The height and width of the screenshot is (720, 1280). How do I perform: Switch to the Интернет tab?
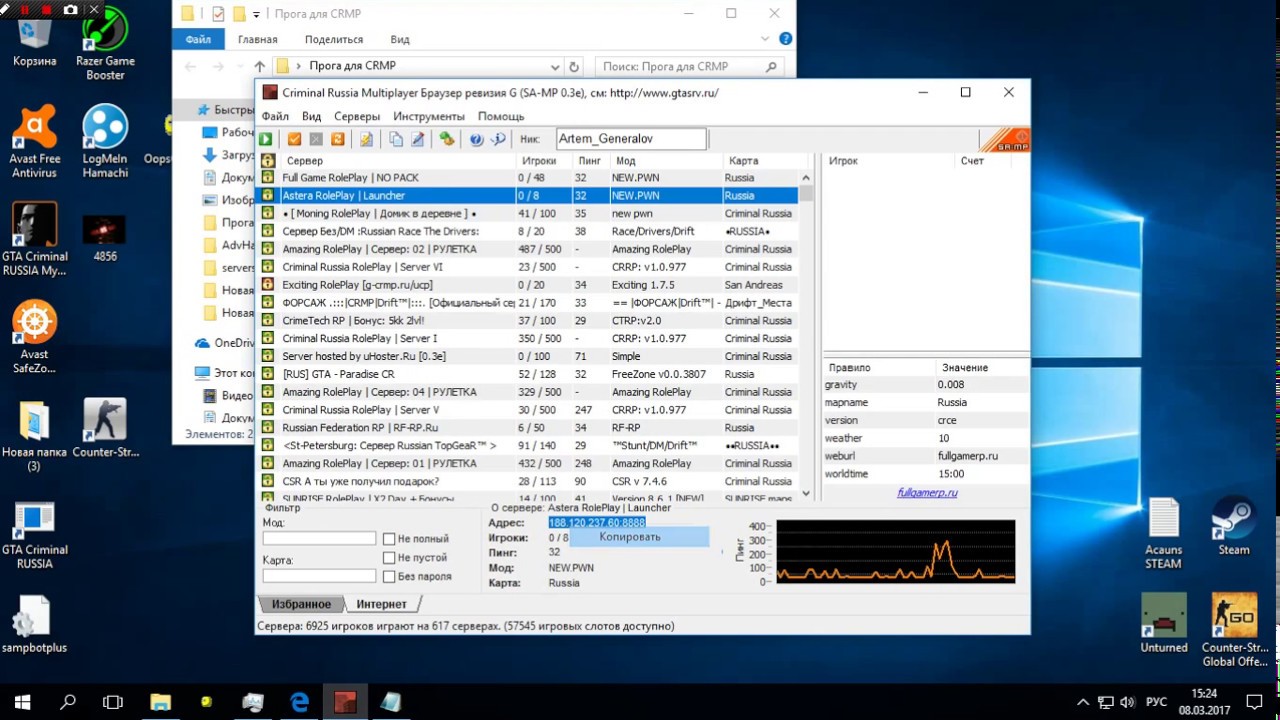click(x=382, y=604)
